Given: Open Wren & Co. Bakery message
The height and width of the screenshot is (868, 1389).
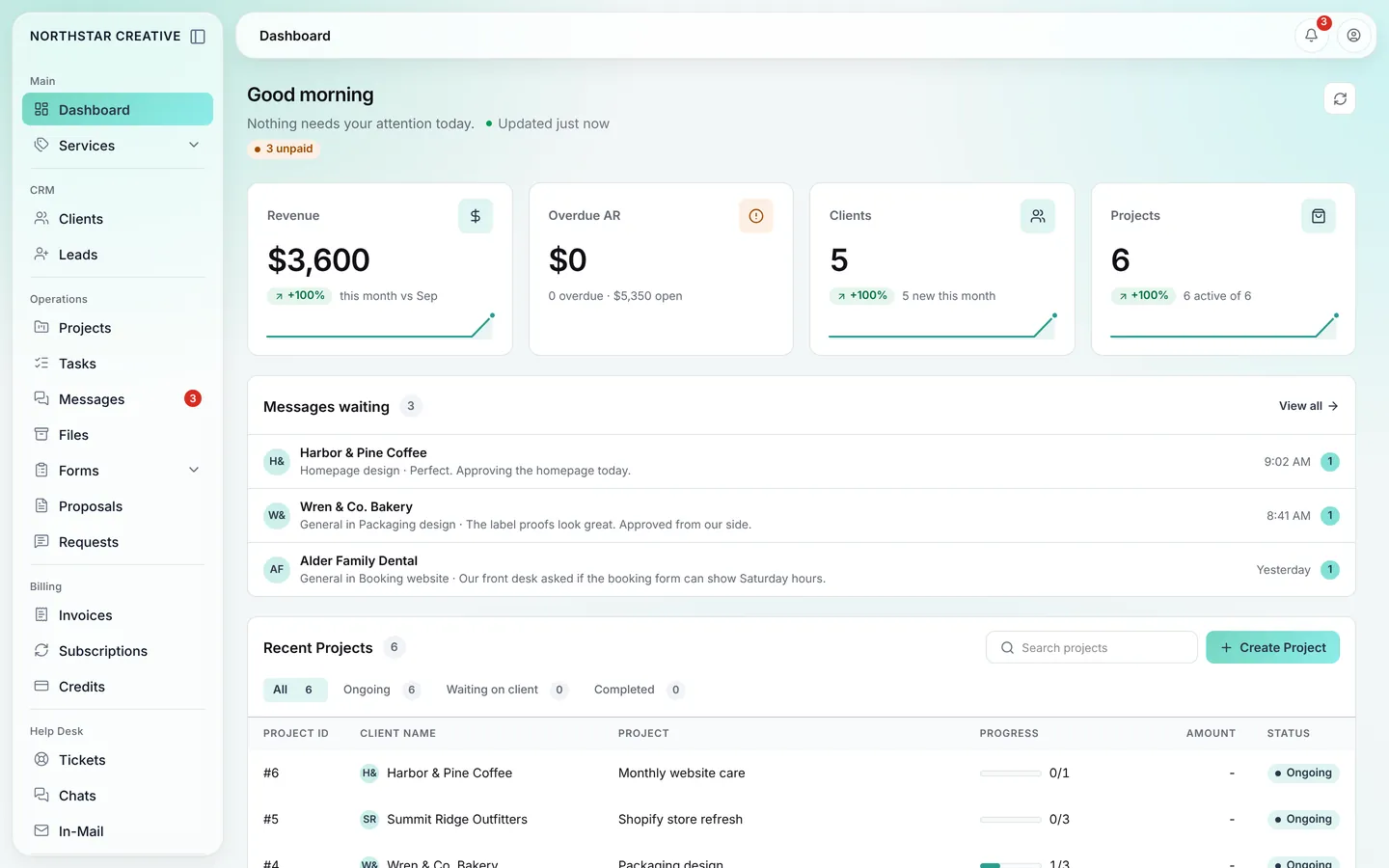Looking at the screenshot, I should point(802,515).
